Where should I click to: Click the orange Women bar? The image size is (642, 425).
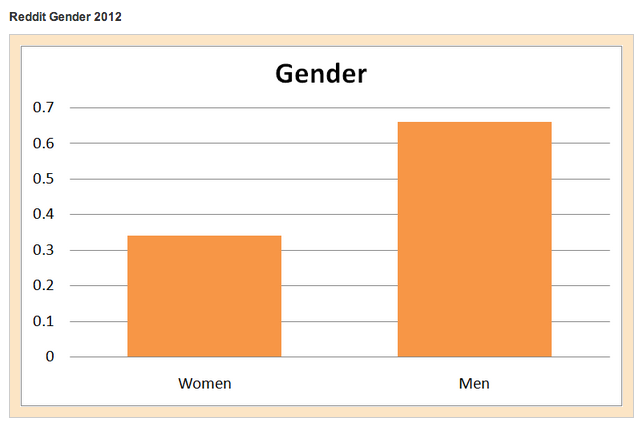tap(204, 296)
